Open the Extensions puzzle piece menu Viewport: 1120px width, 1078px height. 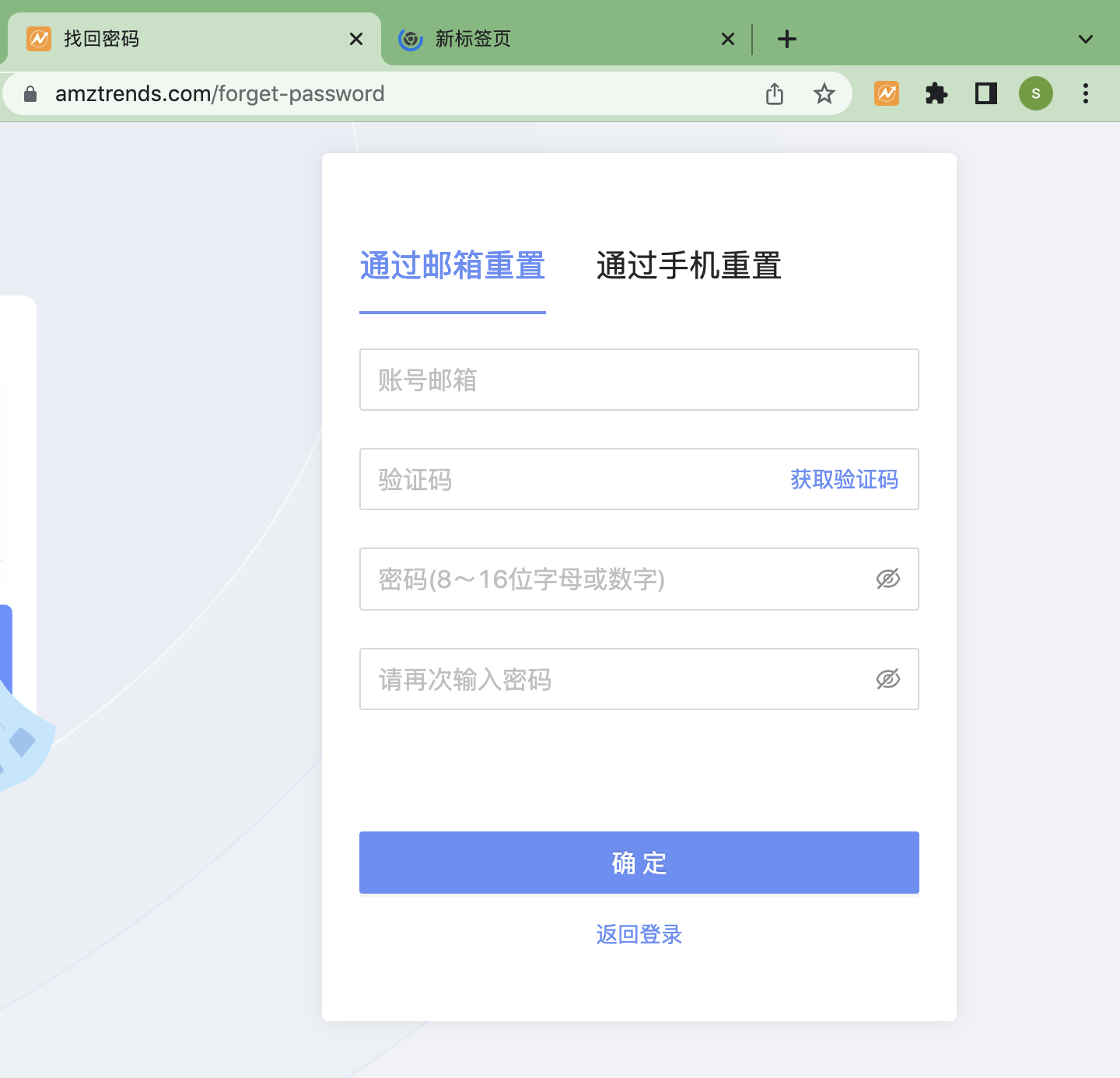(936, 94)
